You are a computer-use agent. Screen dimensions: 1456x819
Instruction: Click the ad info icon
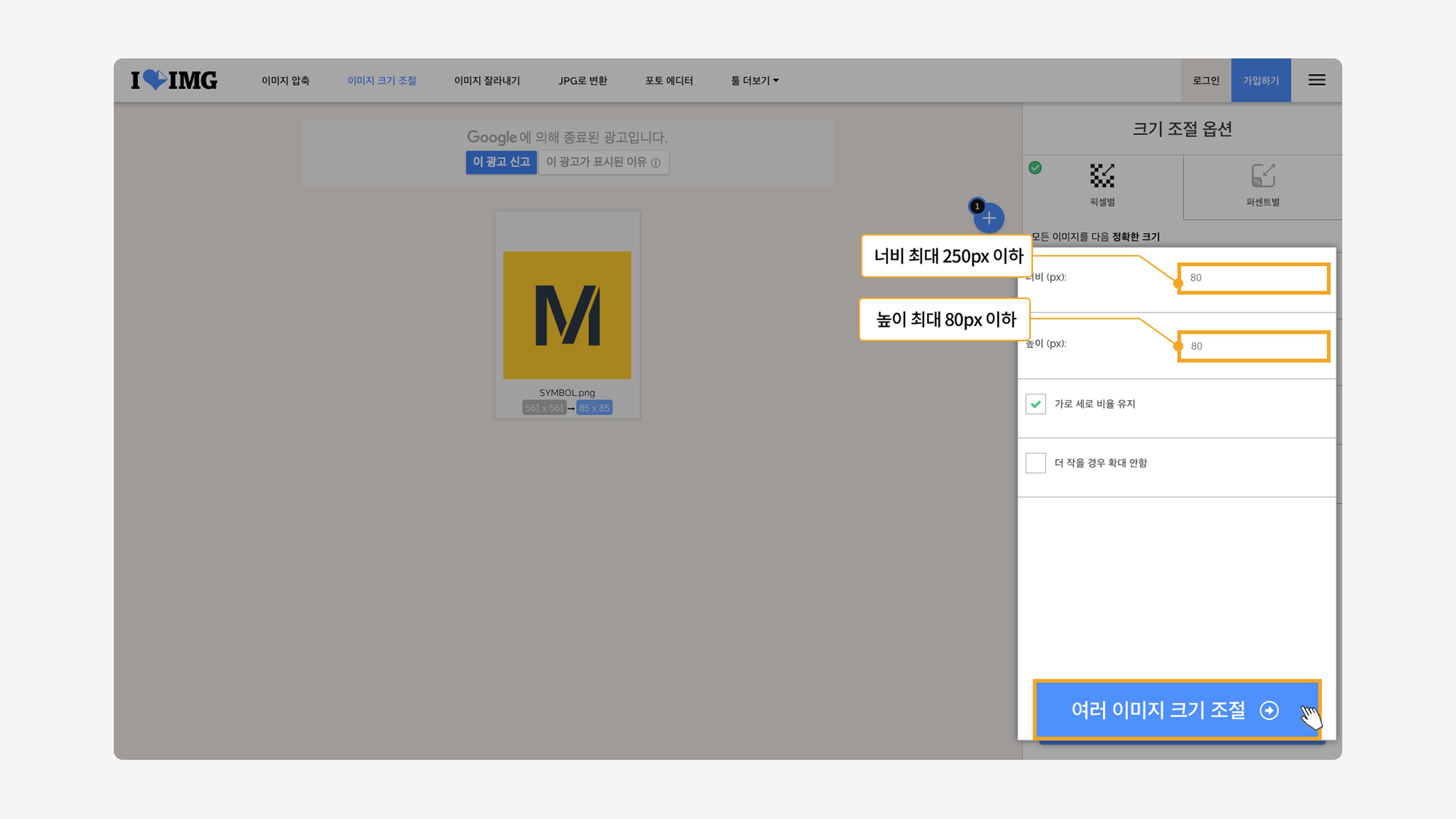pos(656,163)
